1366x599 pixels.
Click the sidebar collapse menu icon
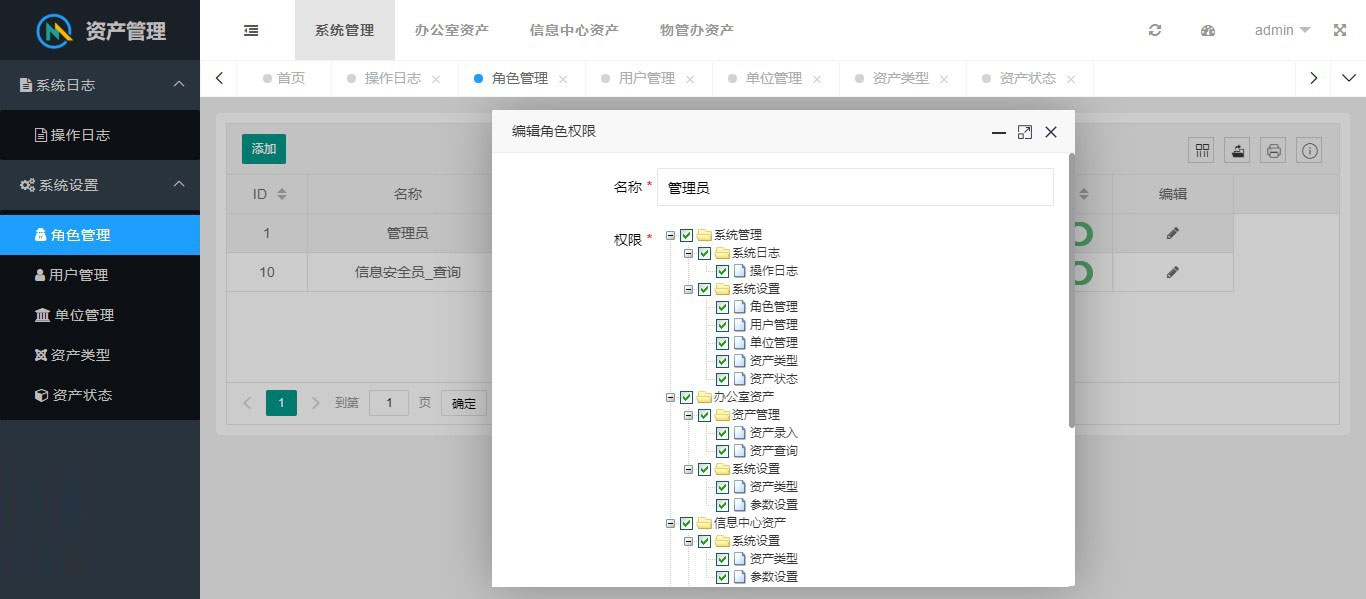251,30
